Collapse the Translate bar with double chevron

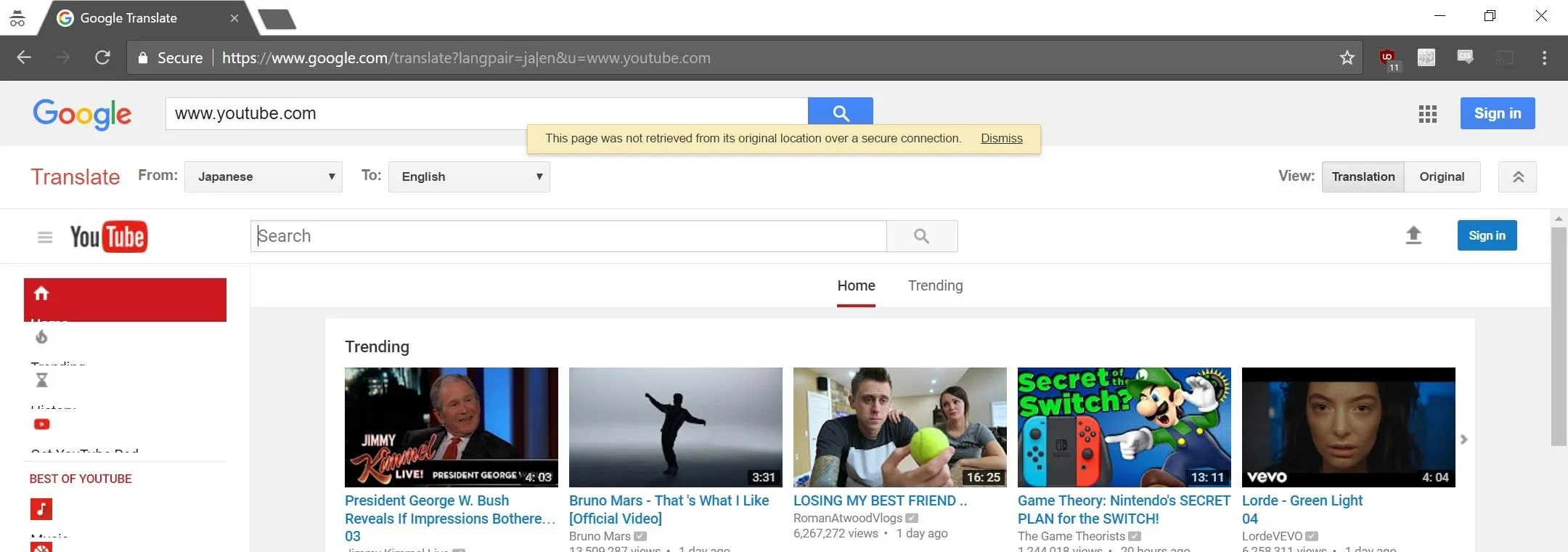(x=1517, y=176)
